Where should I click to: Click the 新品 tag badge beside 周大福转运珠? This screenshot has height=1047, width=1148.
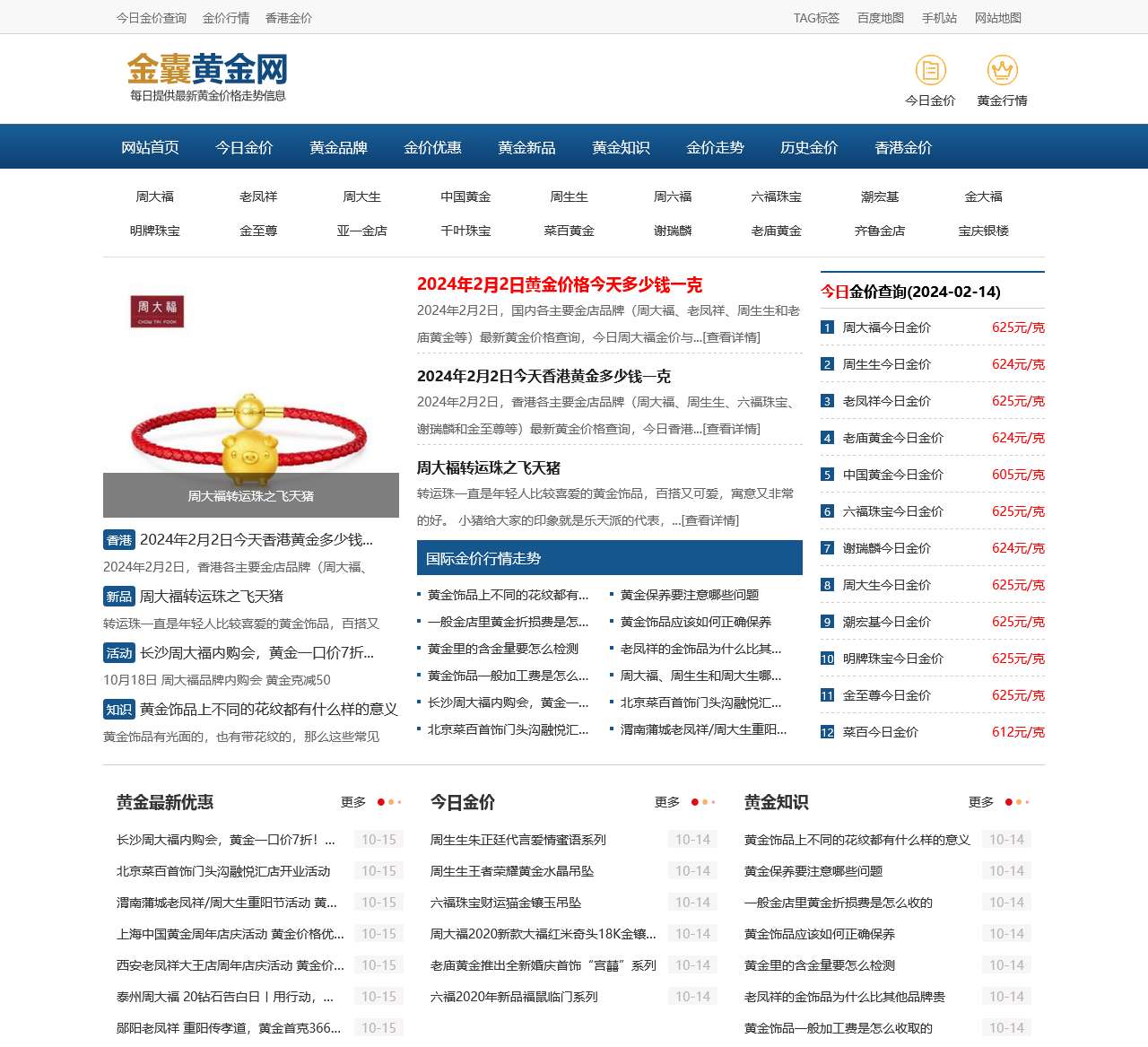(x=118, y=596)
